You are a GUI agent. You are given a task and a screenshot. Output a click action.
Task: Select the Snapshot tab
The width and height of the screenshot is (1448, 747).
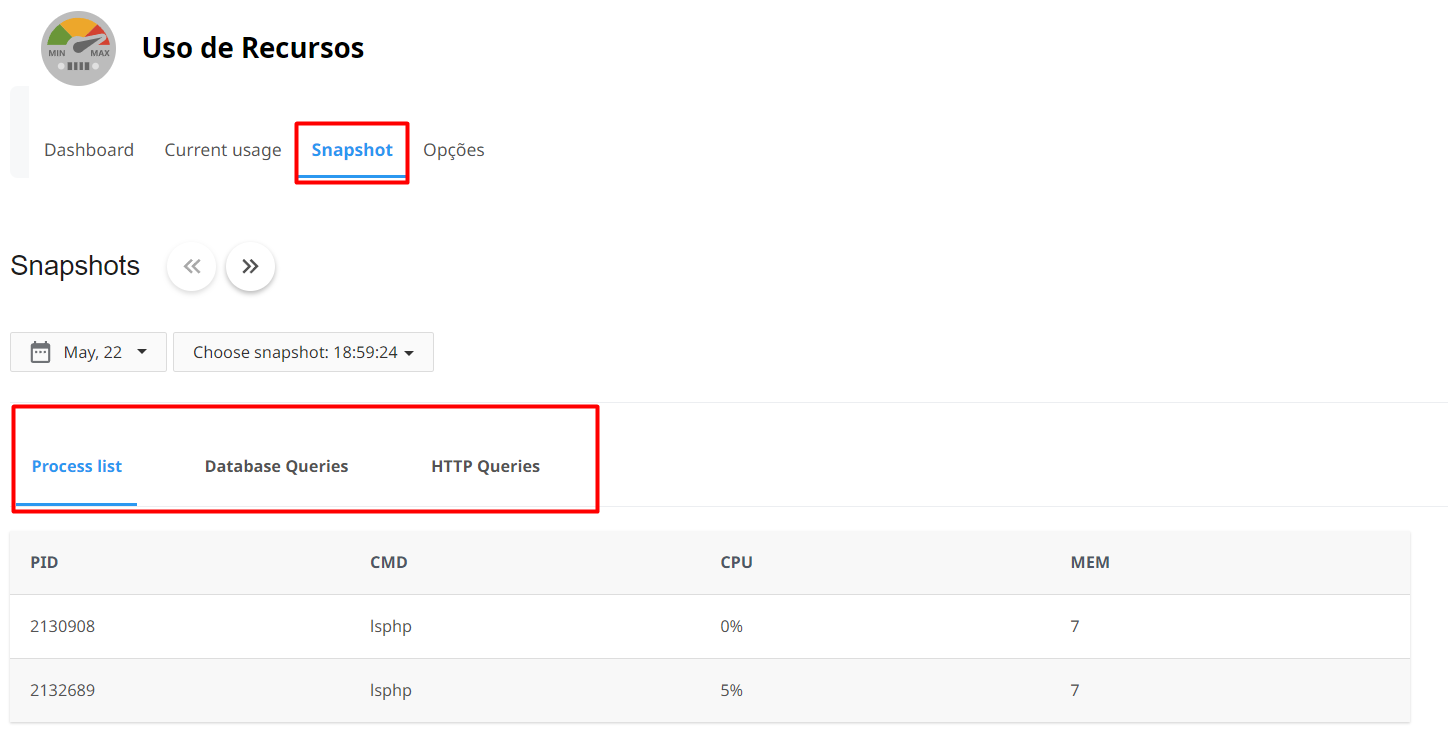[x=352, y=150]
